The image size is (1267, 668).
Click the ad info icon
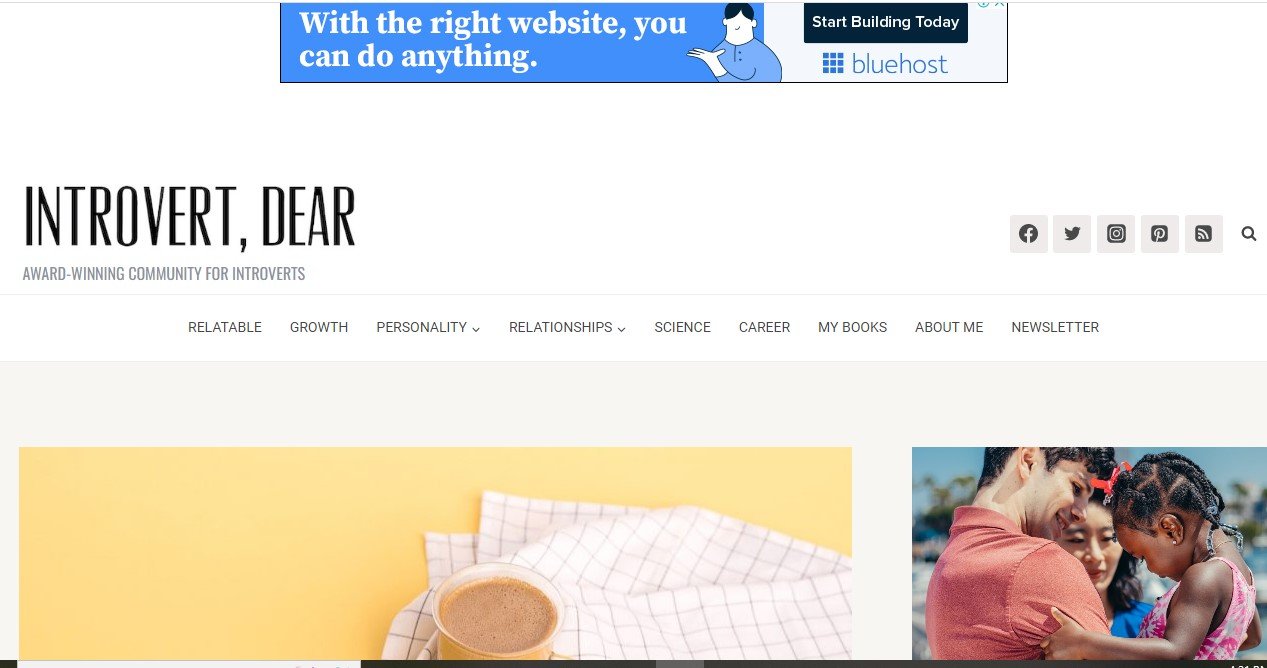984,4
